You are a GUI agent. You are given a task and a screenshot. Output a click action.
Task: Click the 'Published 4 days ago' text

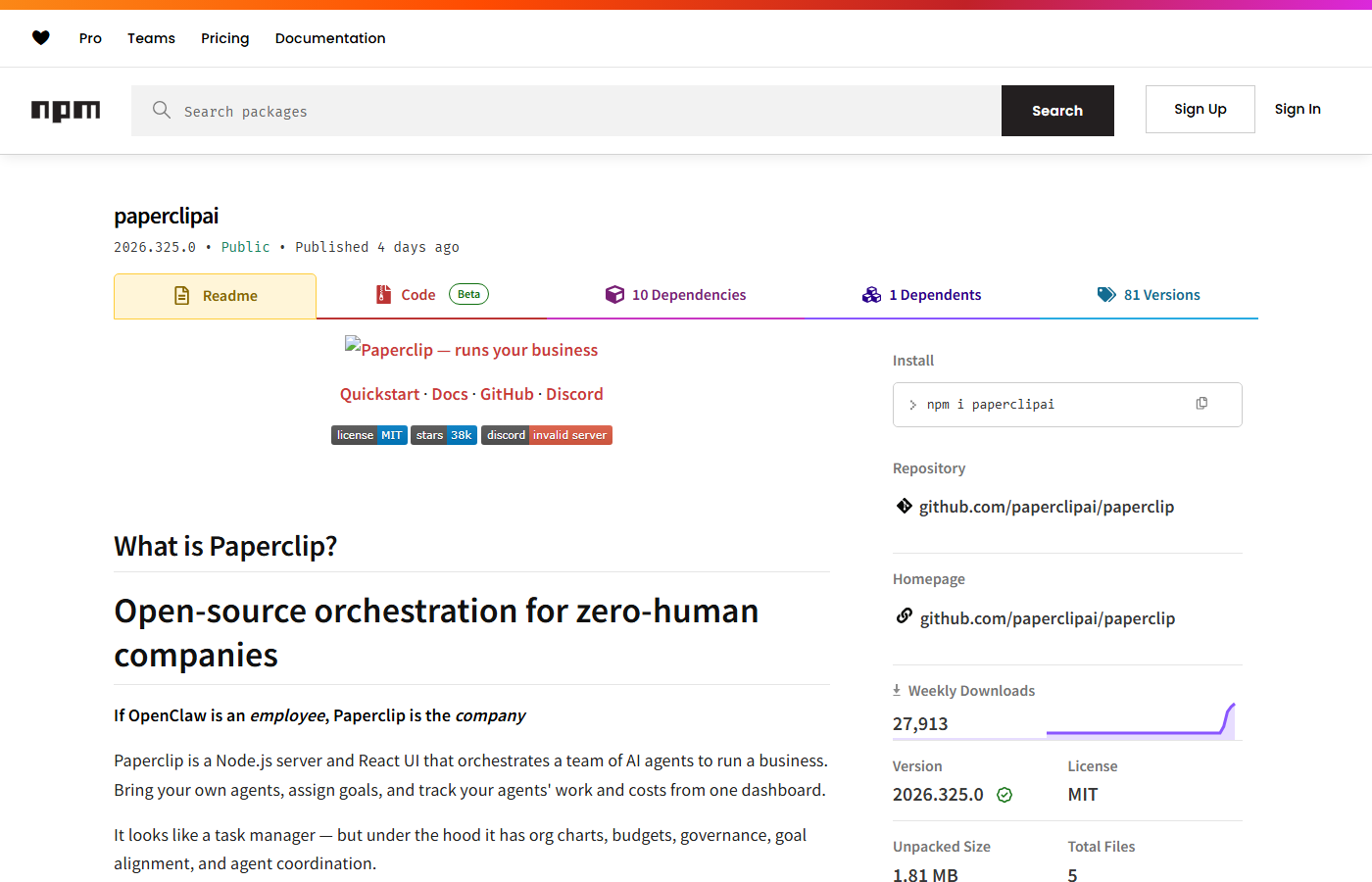[x=377, y=247]
